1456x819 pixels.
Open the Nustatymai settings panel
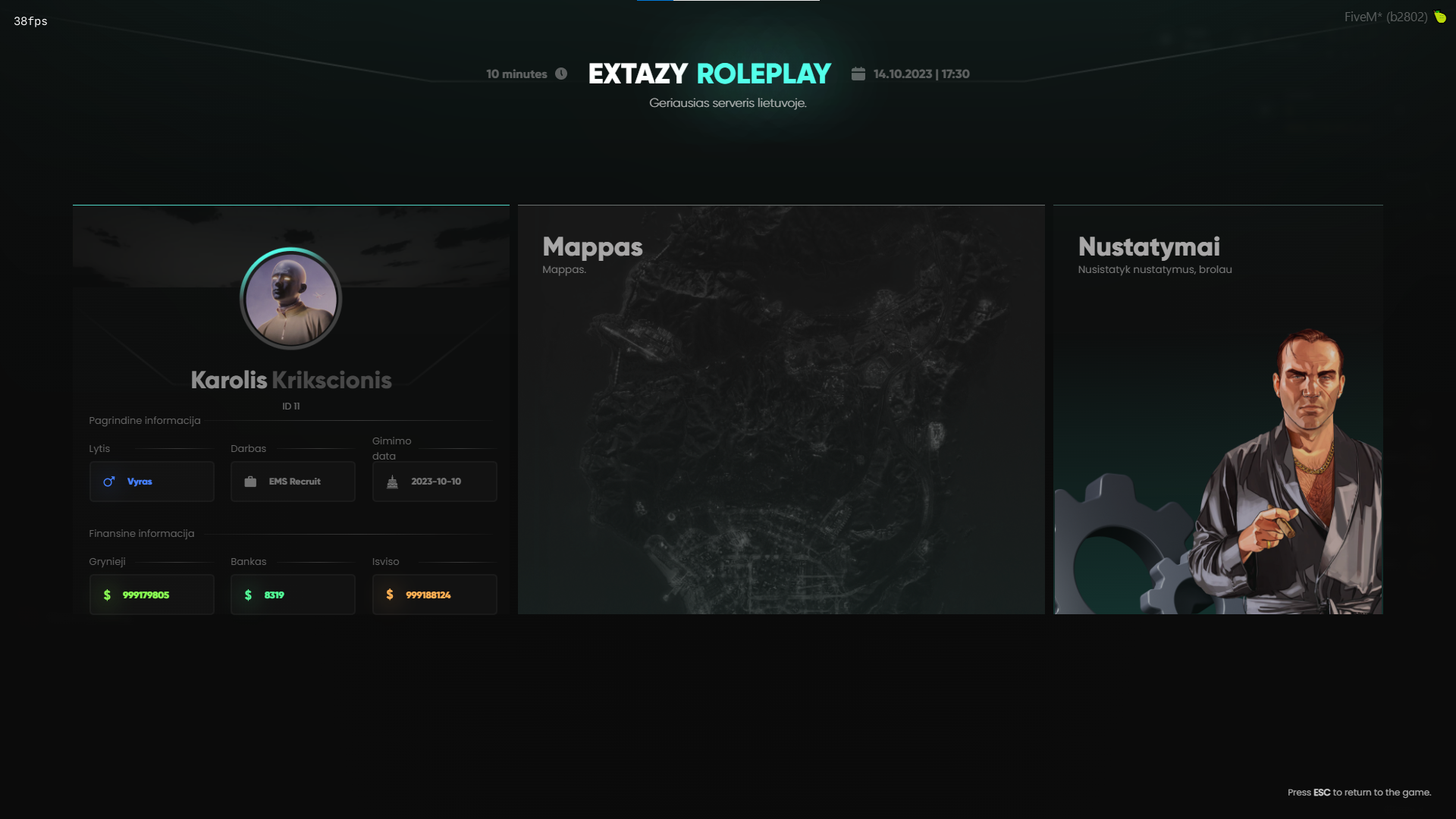click(1218, 409)
